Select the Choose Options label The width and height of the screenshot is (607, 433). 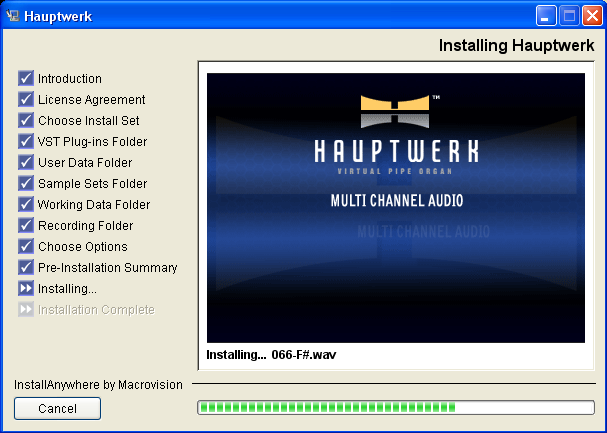(x=82, y=246)
